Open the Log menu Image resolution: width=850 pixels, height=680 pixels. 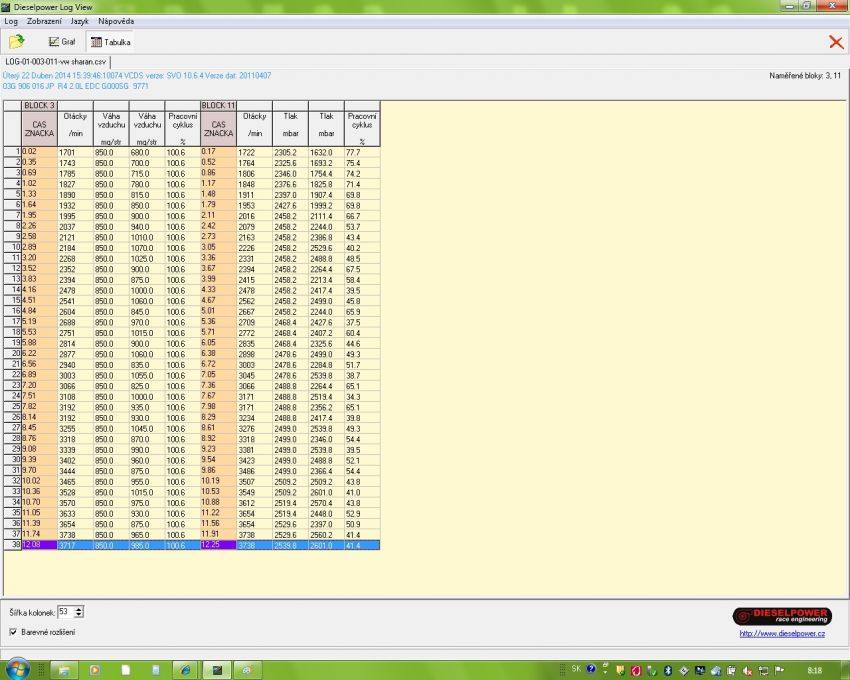point(11,21)
